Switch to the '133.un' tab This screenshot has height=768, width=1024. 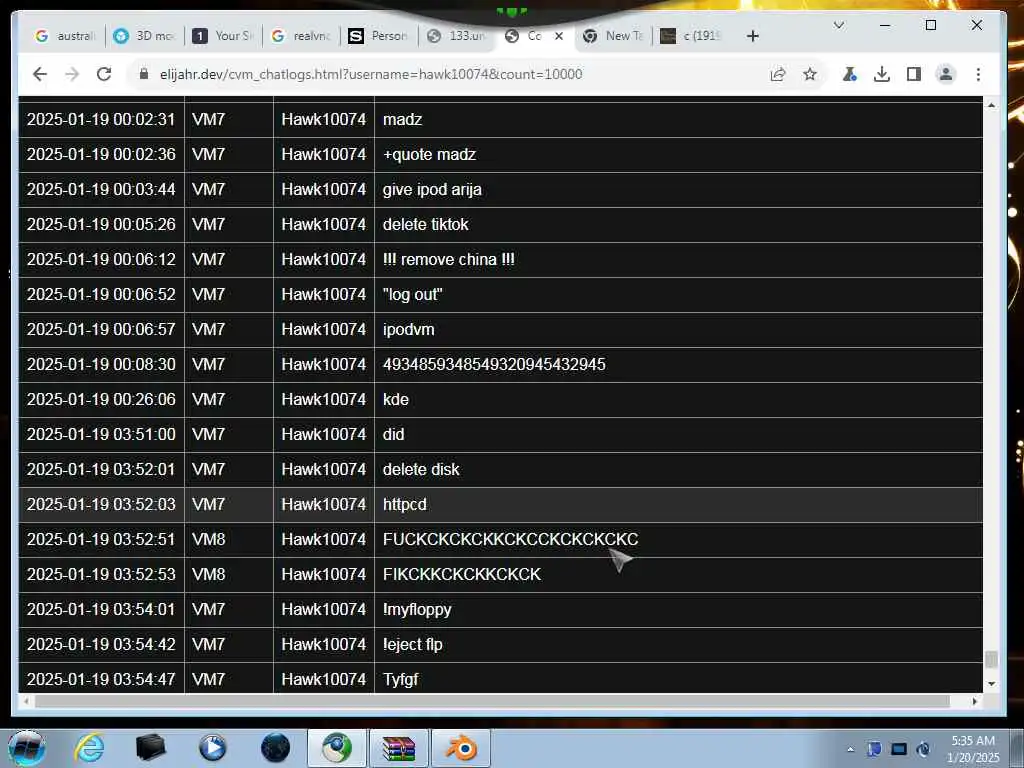457,36
